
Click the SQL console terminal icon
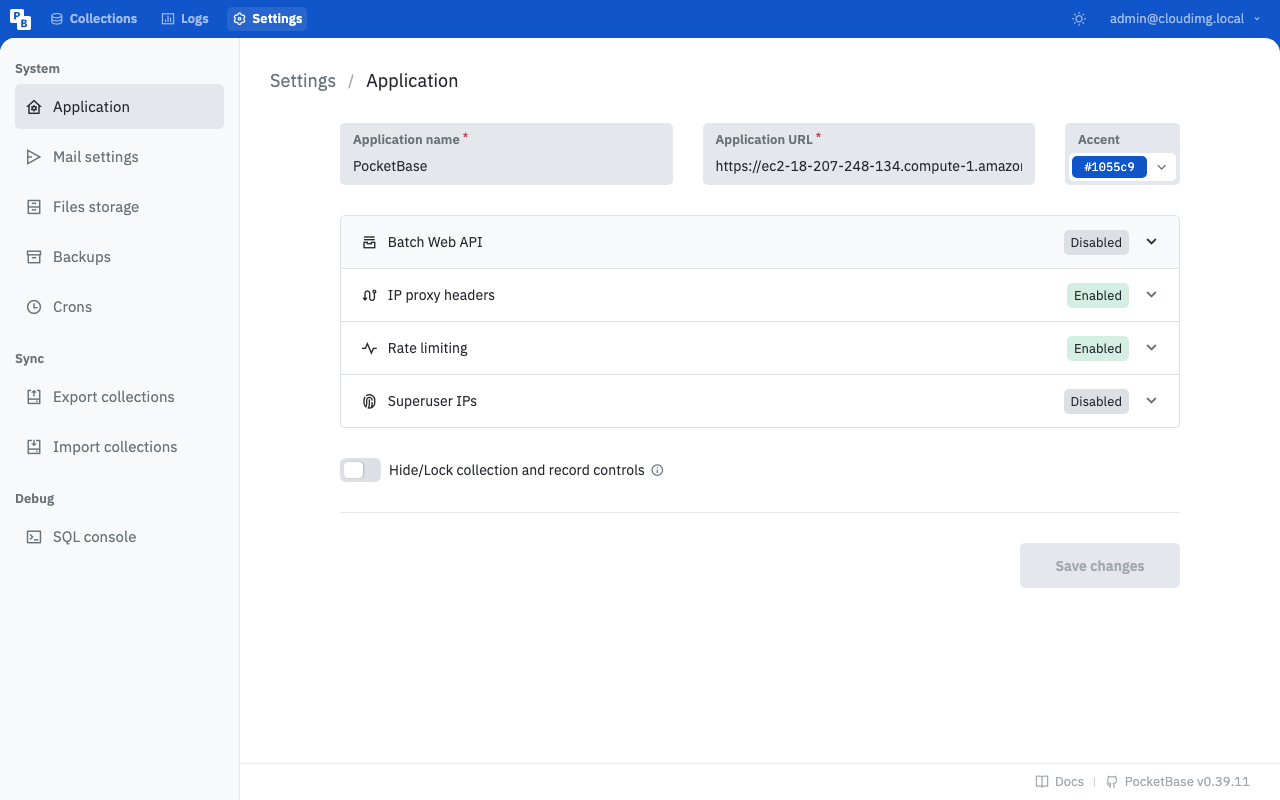(x=34, y=537)
